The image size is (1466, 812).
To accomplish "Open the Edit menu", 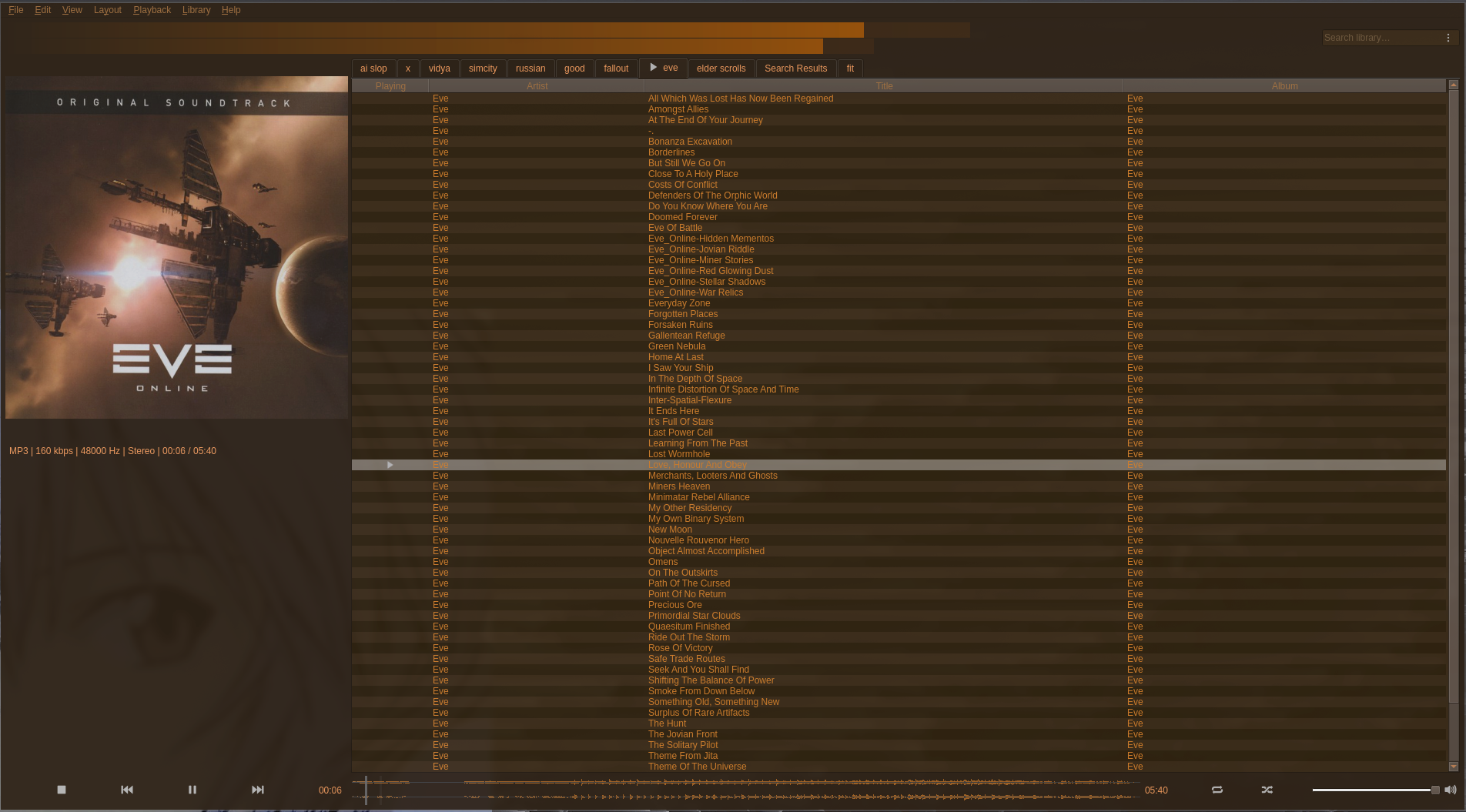I will point(43,10).
